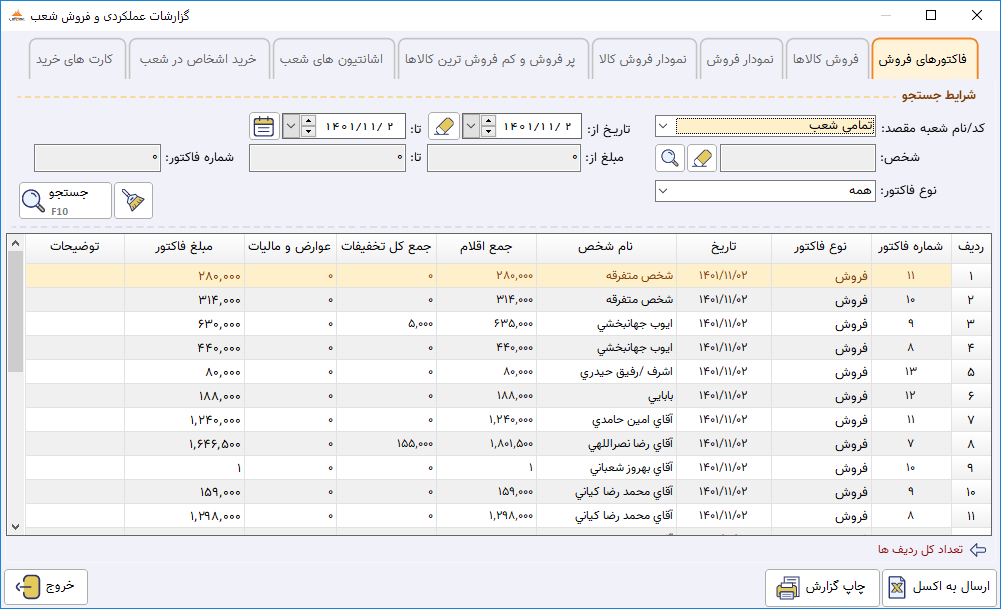The width and height of the screenshot is (1001, 609).
Task: Click the شماره فاکتور input field
Action: (97, 158)
